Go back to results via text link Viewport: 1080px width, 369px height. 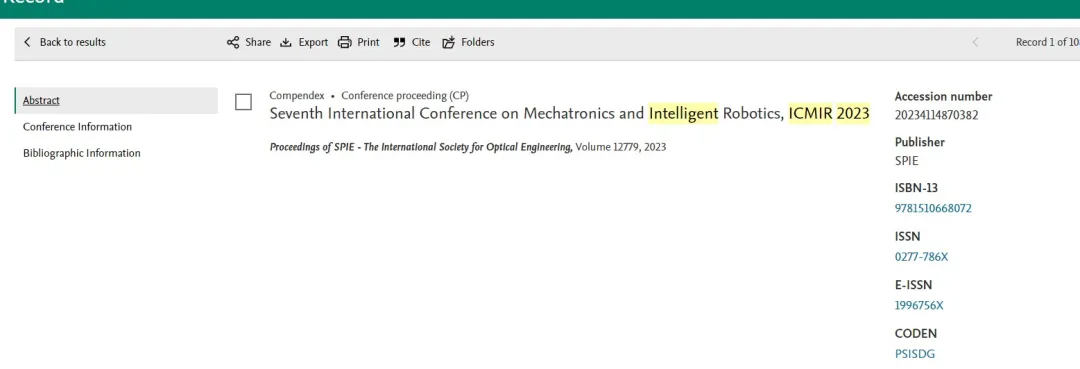pyautogui.click(x=72, y=42)
